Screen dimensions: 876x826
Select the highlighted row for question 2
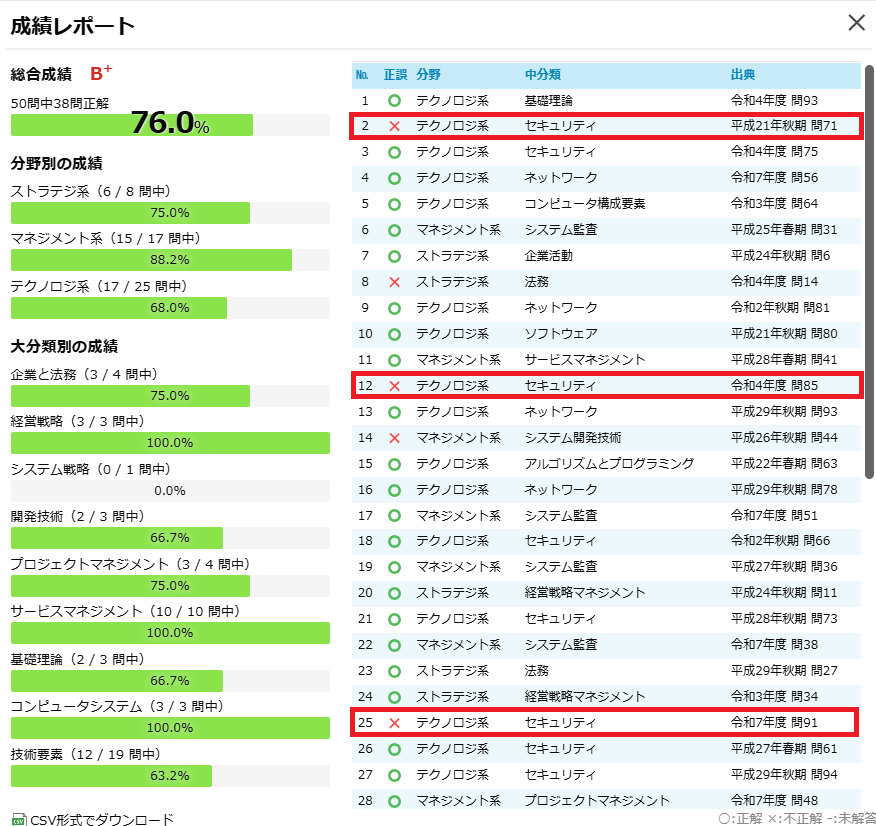(x=600, y=126)
